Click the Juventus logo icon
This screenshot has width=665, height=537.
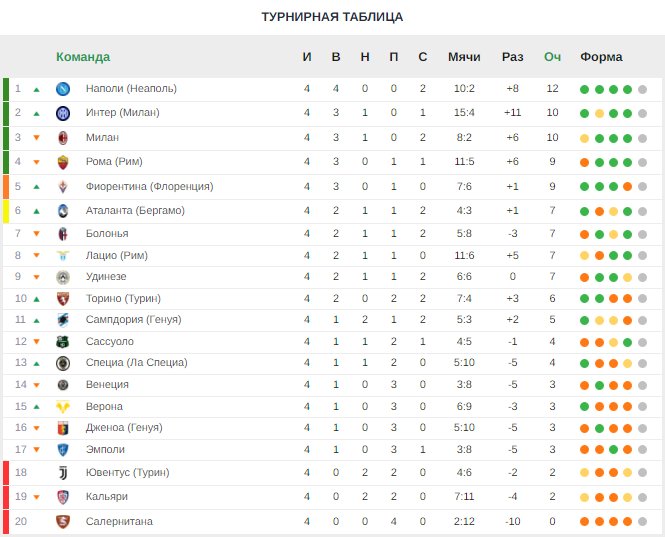[63, 473]
